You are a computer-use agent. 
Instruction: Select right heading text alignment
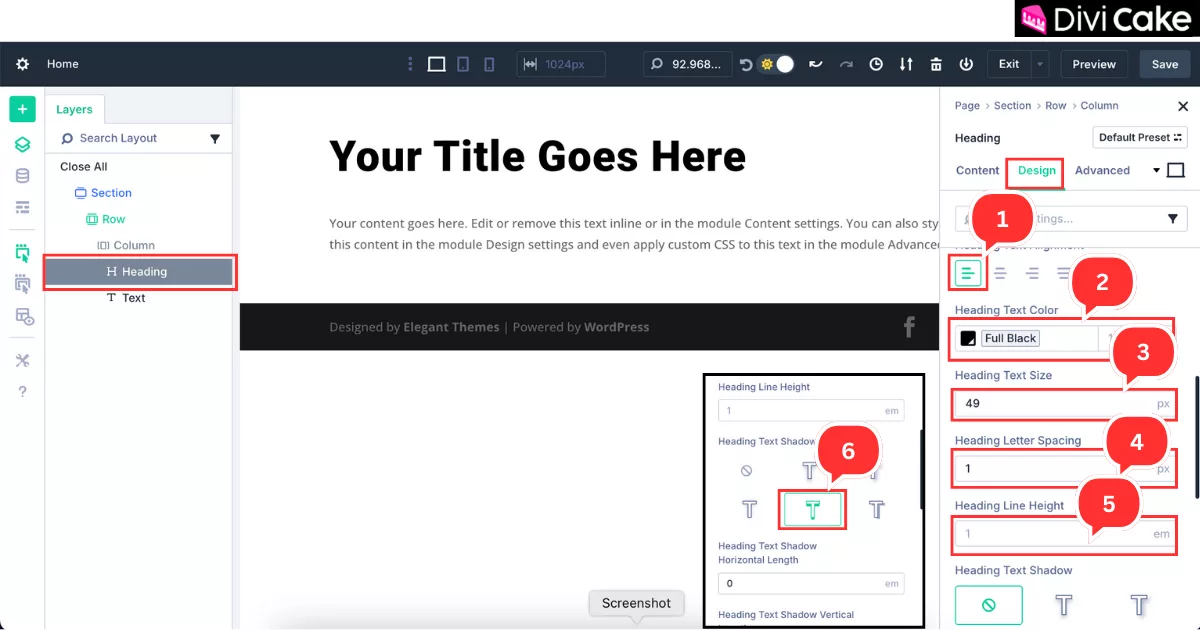pos(1032,273)
